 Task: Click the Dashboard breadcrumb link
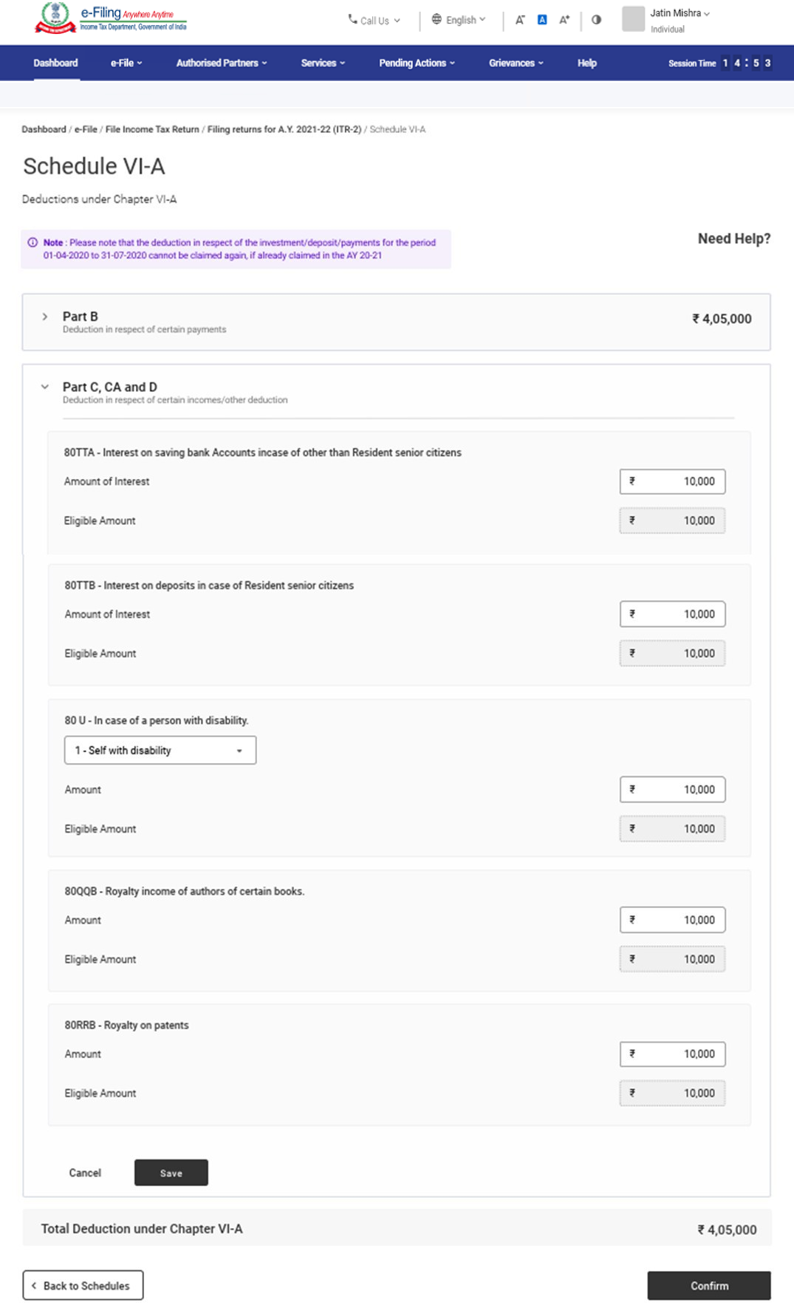[x=43, y=130]
